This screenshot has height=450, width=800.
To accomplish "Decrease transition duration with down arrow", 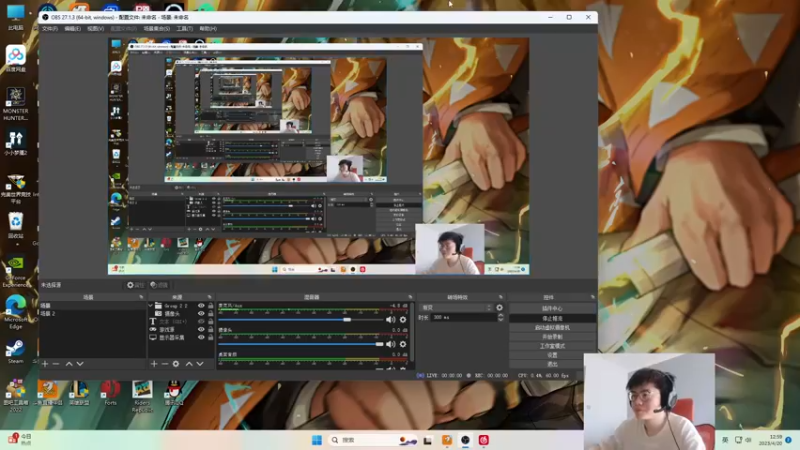I will click(x=501, y=319).
